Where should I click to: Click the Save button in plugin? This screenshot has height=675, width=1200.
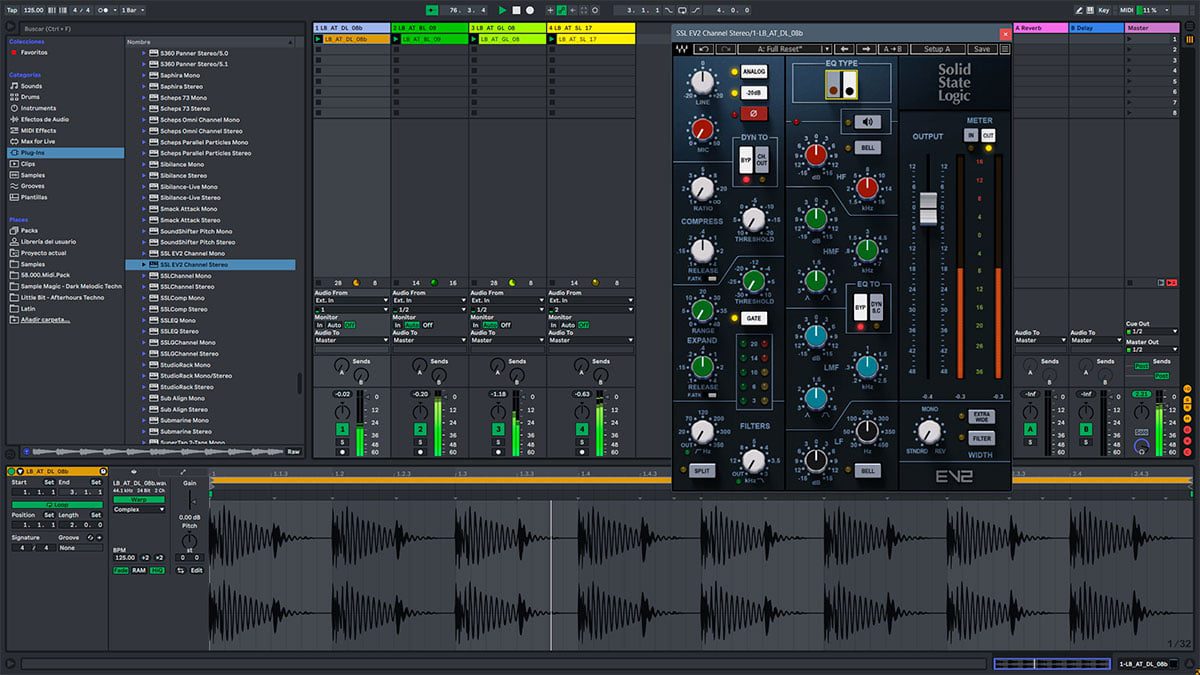click(x=981, y=48)
